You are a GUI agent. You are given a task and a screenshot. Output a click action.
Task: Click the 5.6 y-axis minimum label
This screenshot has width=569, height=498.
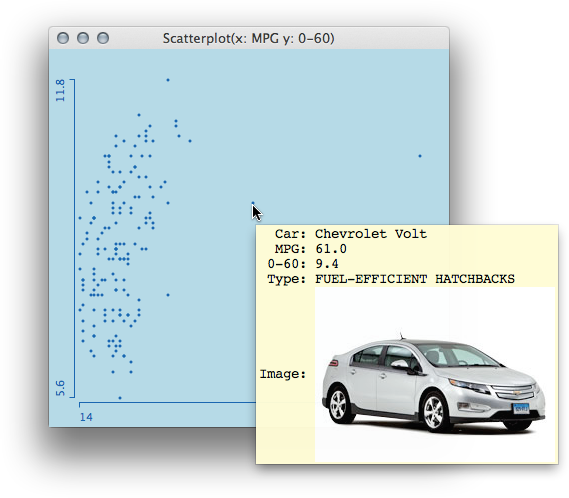(60, 388)
